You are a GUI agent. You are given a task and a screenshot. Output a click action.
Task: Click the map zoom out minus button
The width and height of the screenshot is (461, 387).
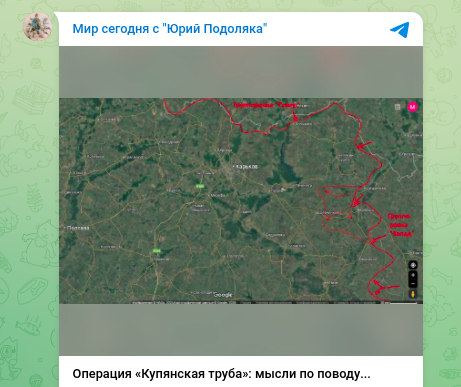pos(413,284)
